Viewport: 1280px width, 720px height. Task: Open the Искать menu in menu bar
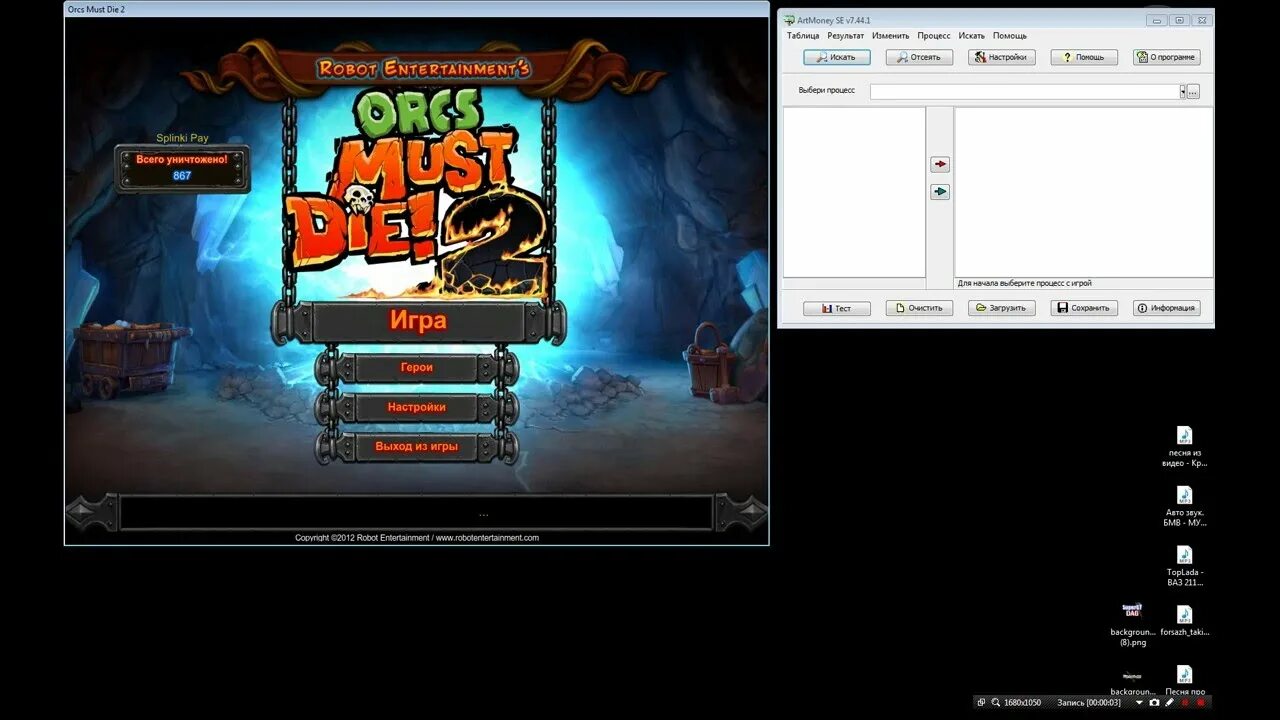click(972, 36)
